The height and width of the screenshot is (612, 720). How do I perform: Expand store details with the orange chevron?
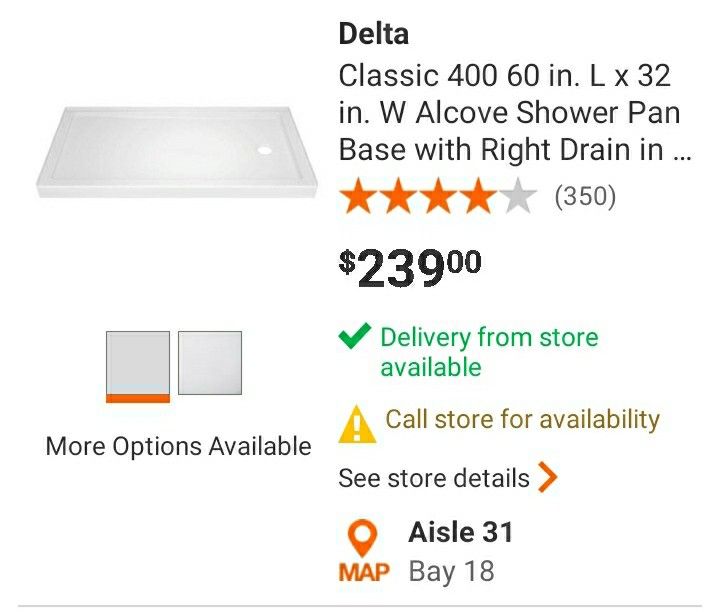click(x=547, y=478)
